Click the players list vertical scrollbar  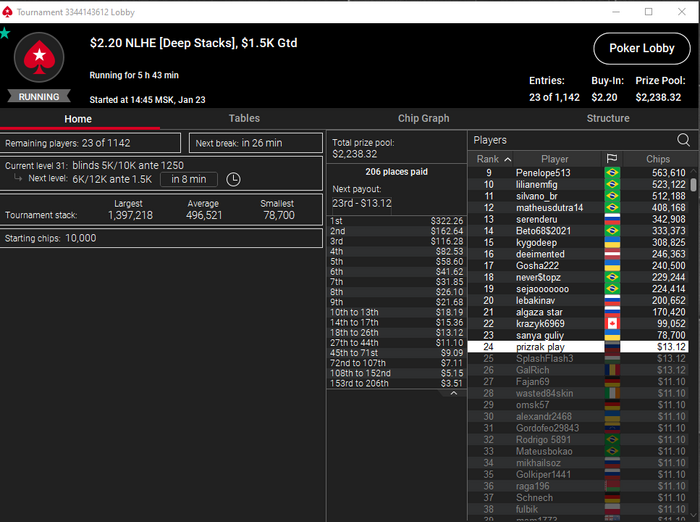coord(693,184)
